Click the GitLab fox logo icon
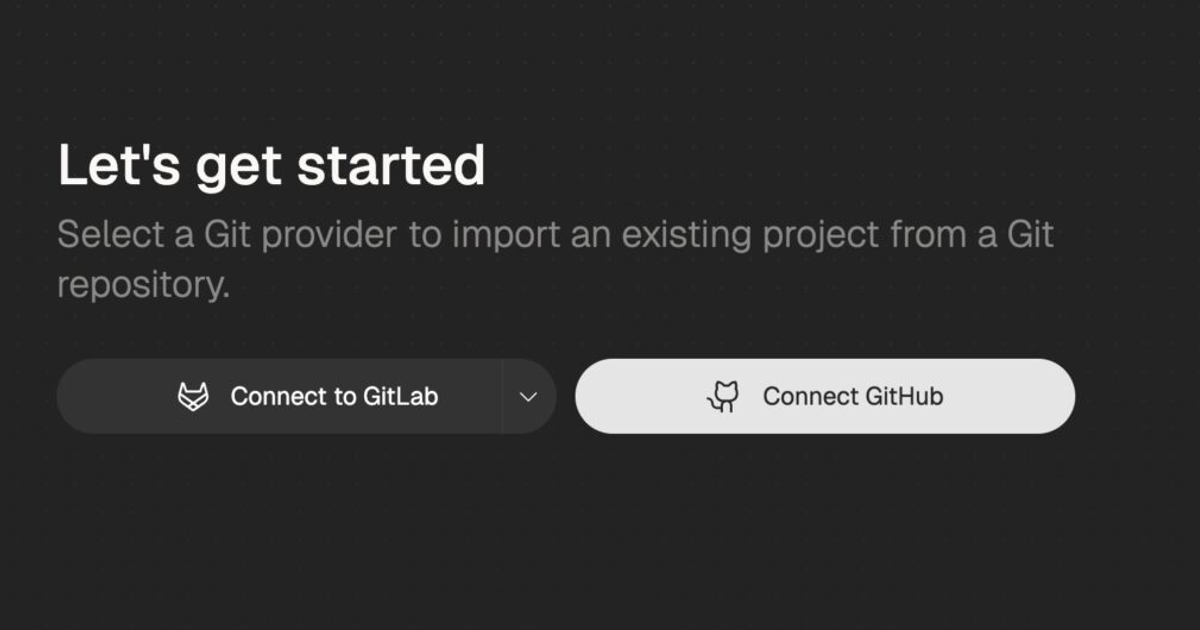Image resolution: width=1200 pixels, height=630 pixels. pyautogui.click(x=193, y=396)
